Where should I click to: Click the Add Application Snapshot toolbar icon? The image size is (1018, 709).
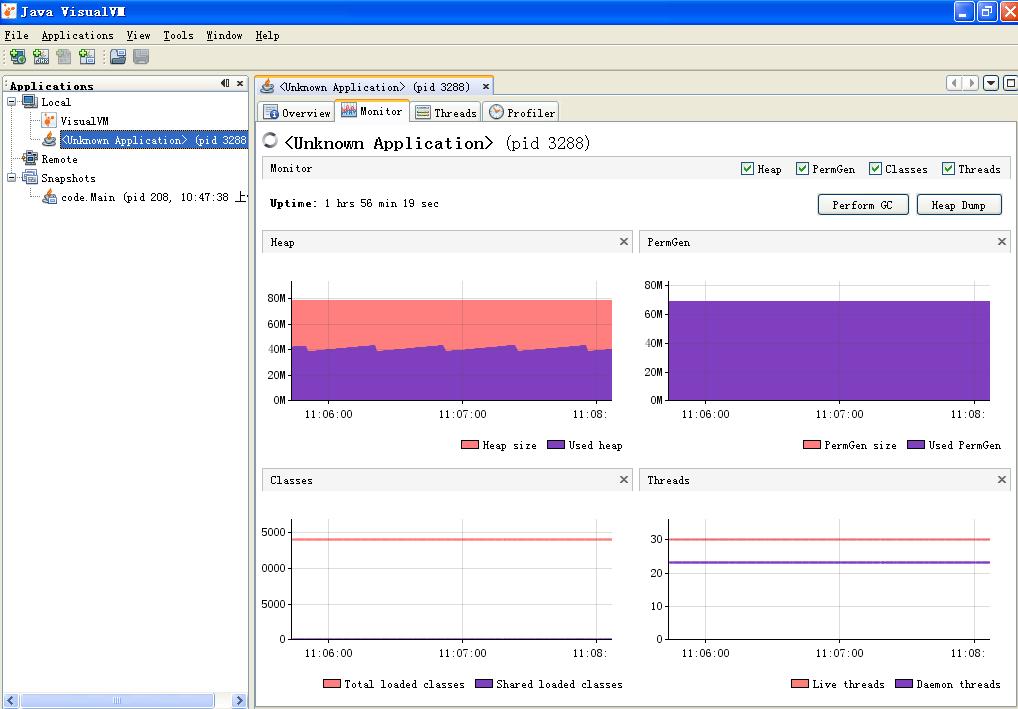coord(86,57)
